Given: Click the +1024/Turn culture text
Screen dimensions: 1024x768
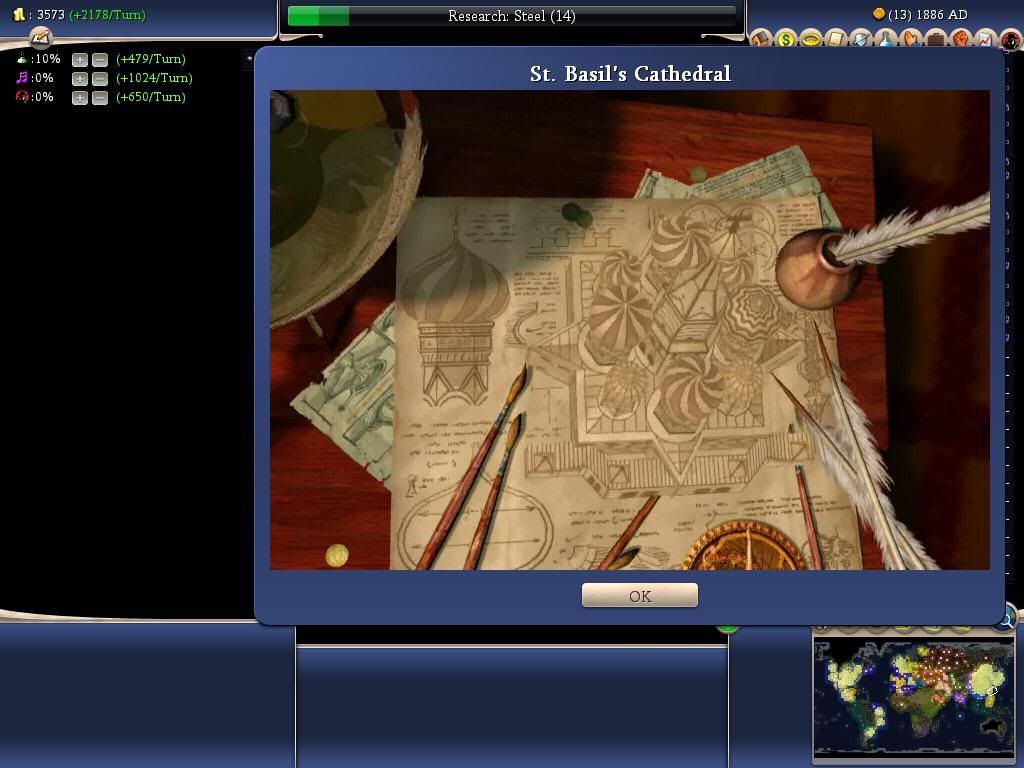Looking at the screenshot, I should (154, 78).
